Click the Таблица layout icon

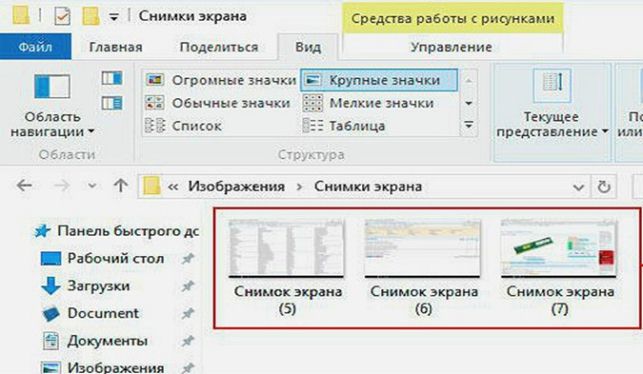click(312, 125)
